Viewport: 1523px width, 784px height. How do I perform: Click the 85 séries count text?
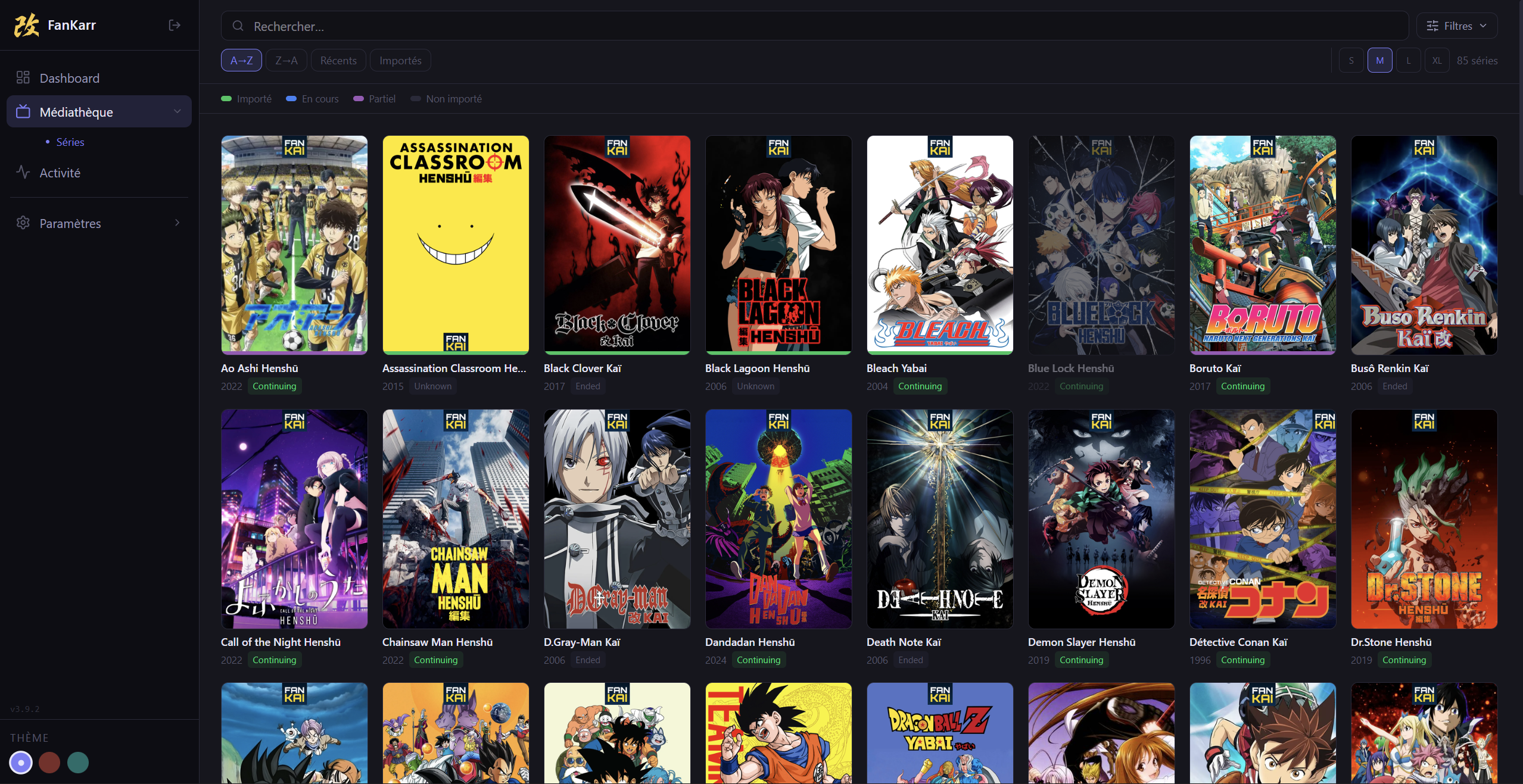click(1477, 60)
